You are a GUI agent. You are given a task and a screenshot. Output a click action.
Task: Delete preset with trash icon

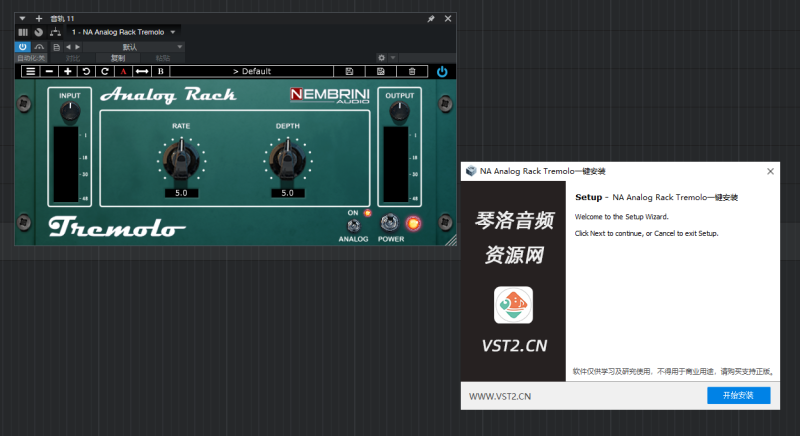pos(412,71)
